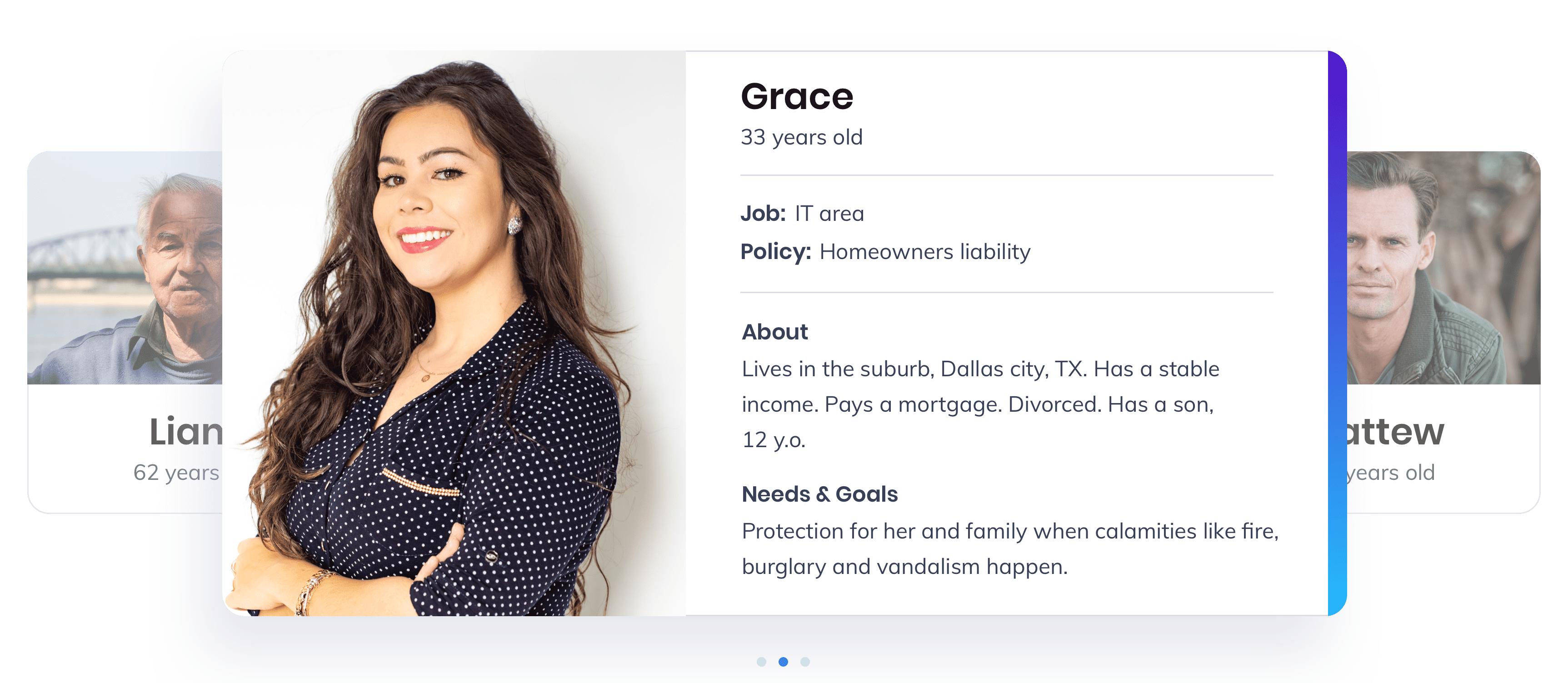Click the left persona card's name
This screenshot has height=683, width=1568.
[x=185, y=432]
